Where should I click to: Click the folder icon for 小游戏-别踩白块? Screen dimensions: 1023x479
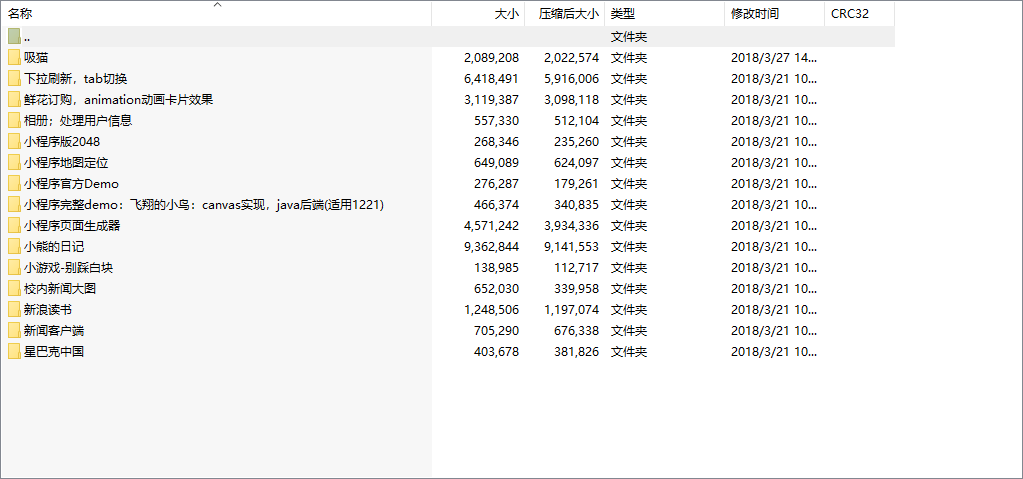click(x=14, y=268)
